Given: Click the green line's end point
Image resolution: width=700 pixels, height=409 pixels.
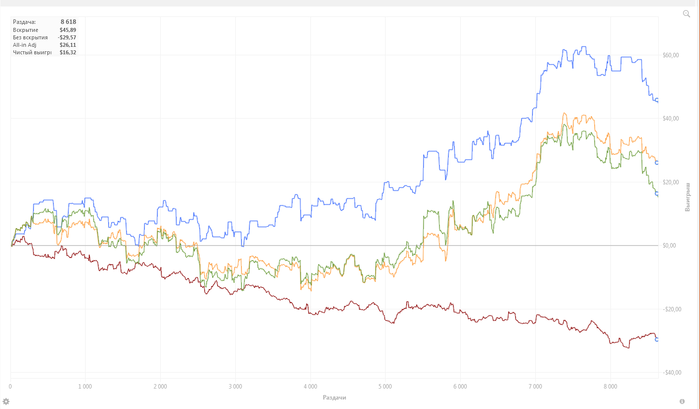Looking at the screenshot, I should 657,193.
